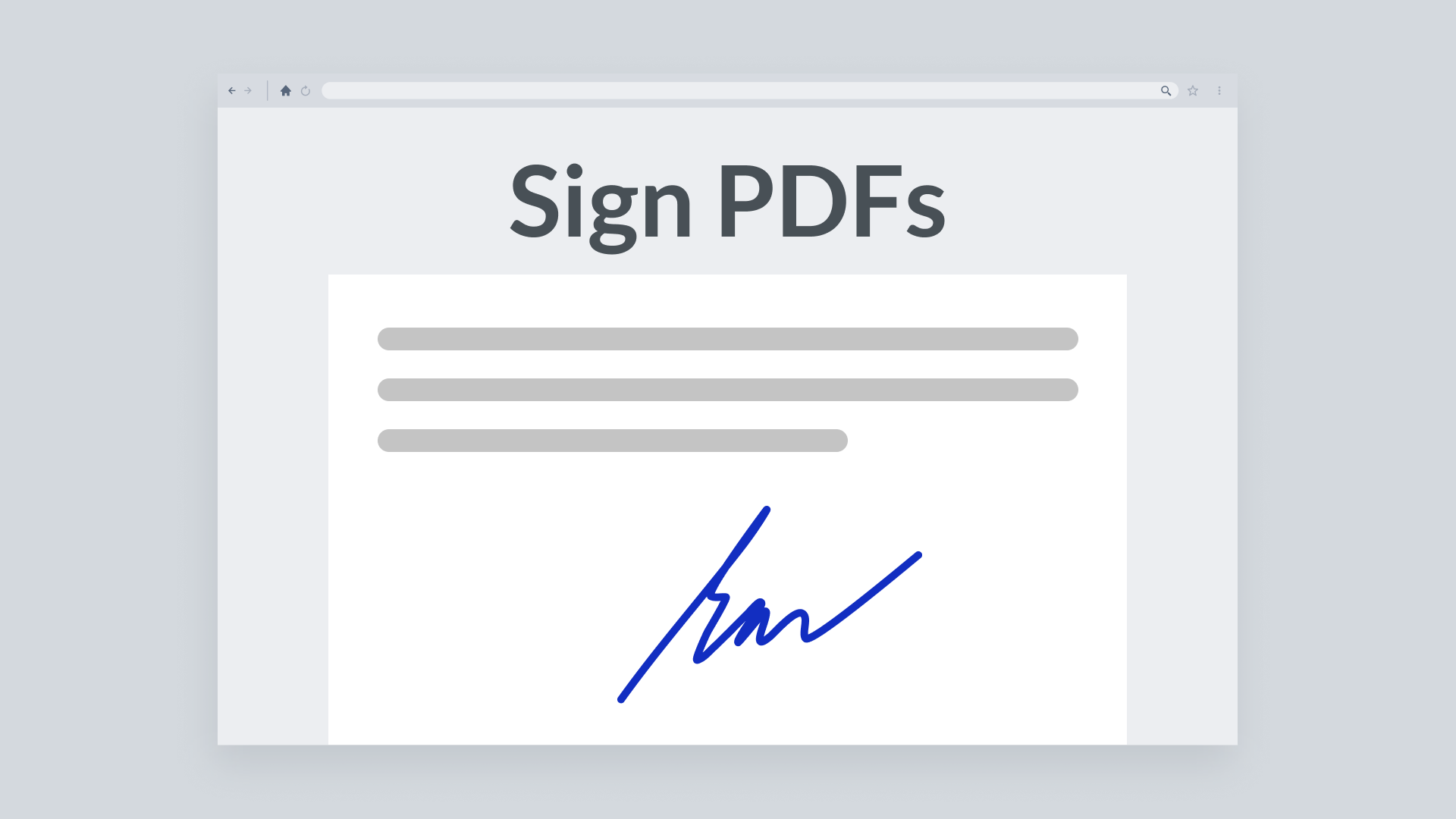Viewport: 1456px width, 819px height.
Task: Click the back navigation arrow
Action: pyautogui.click(x=232, y=91)
